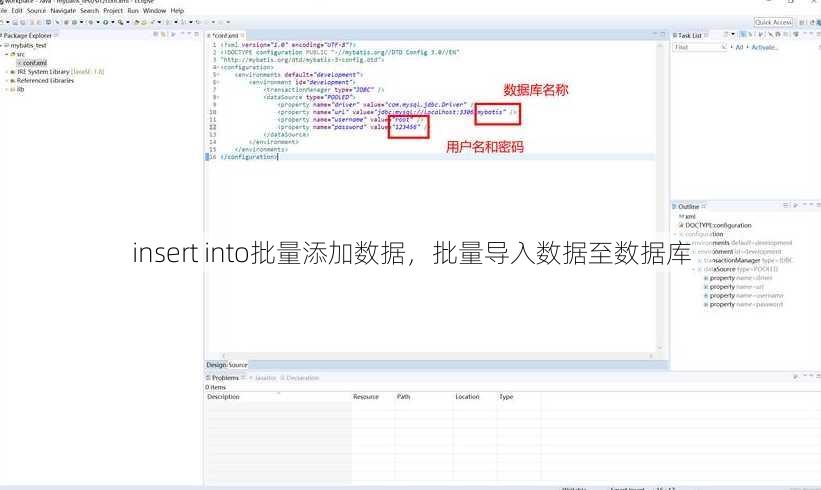Open the Search menu
The width and height of the screenshot is (821, 490).
[x=90, y=10]
